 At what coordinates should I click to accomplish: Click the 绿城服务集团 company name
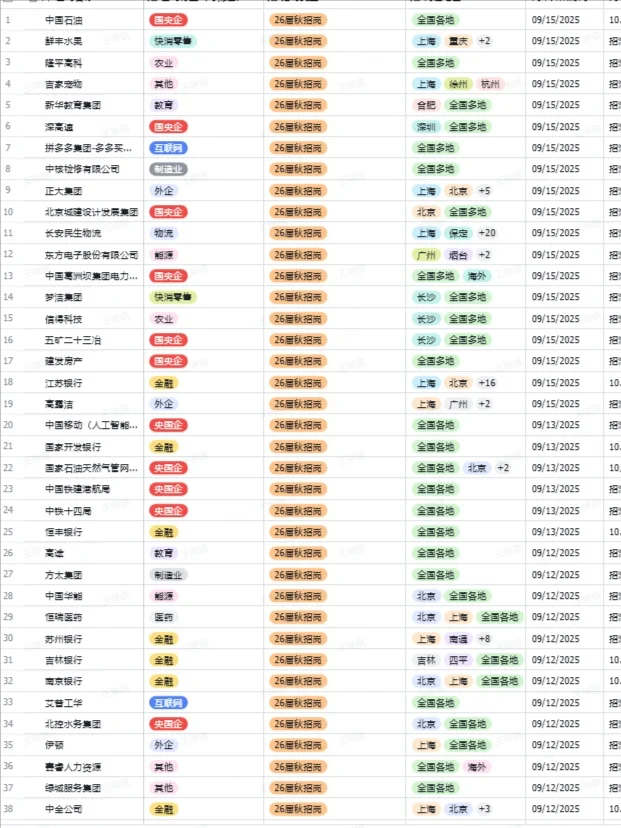pos(73,788)
